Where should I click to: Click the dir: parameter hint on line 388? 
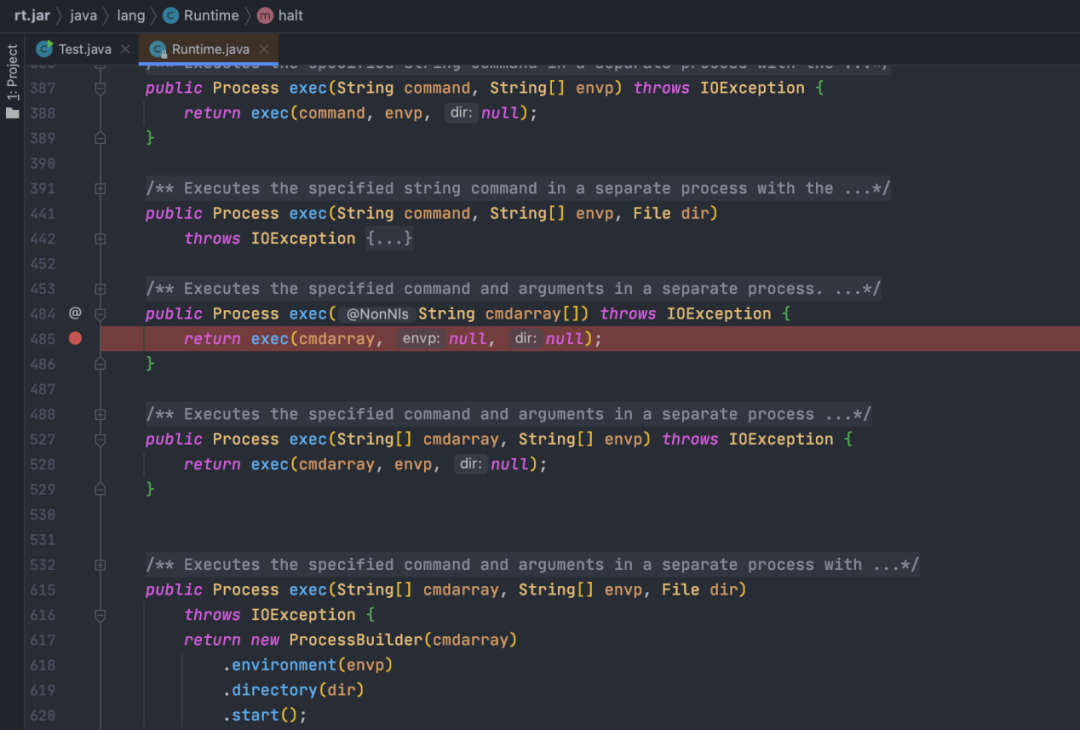(x=461, y=112)
